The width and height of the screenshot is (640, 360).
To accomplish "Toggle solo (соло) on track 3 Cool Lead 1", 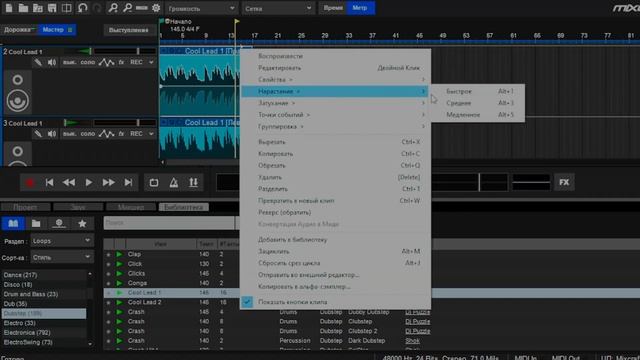I will tap(87, 134).
